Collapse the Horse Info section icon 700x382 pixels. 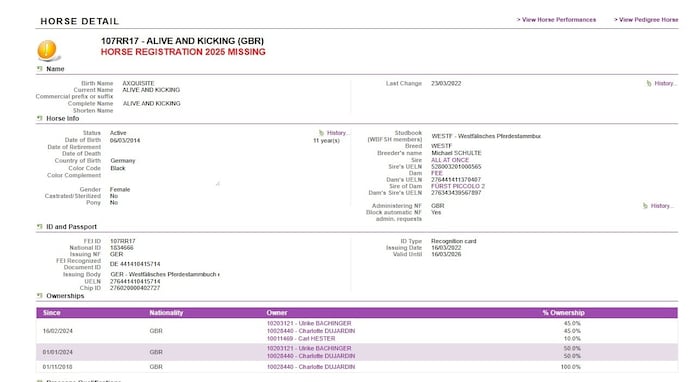[40, 118]
